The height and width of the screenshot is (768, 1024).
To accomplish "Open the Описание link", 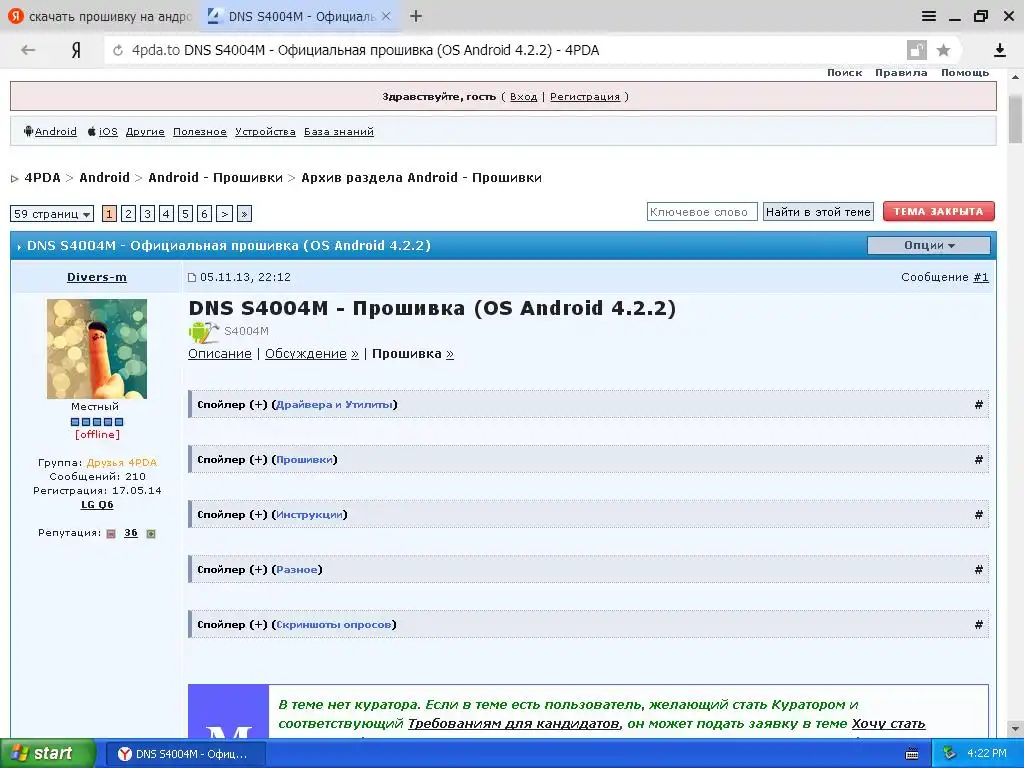I will click(220, 353).
